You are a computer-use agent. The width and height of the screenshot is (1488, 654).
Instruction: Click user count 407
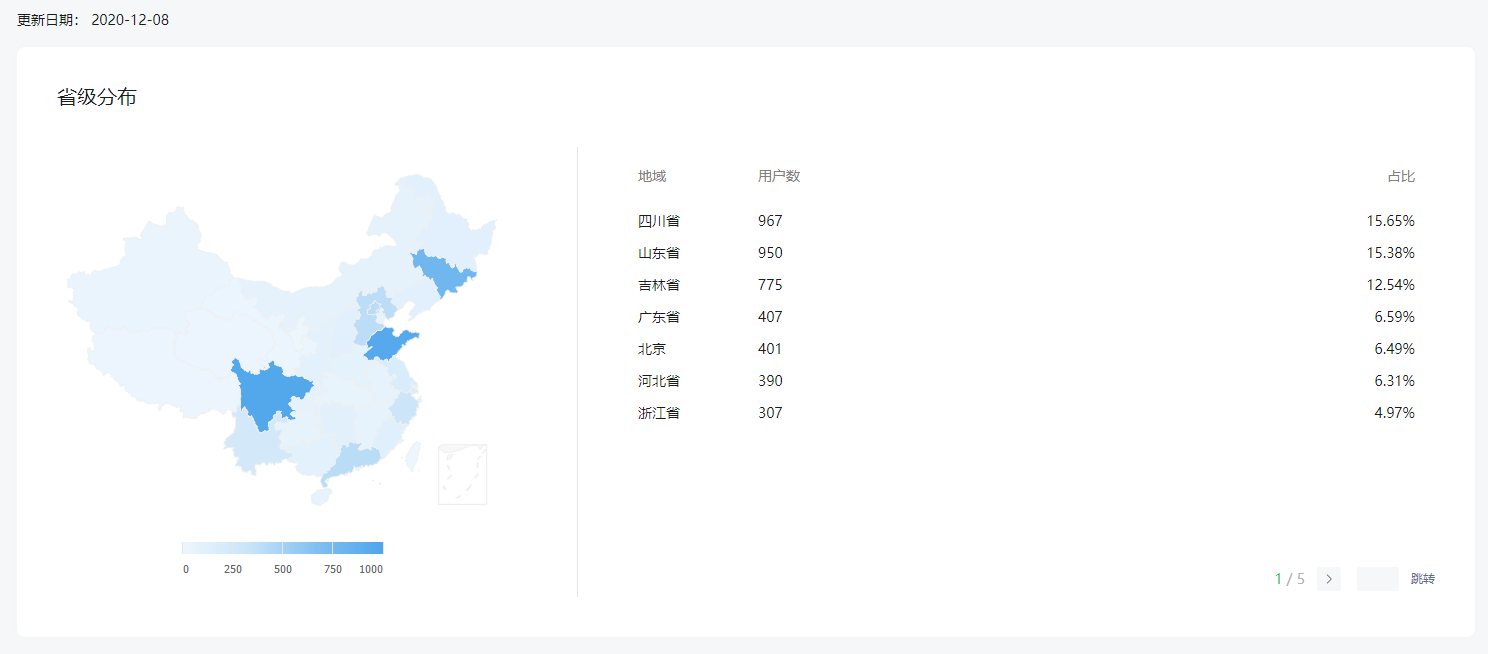point(770,317)
